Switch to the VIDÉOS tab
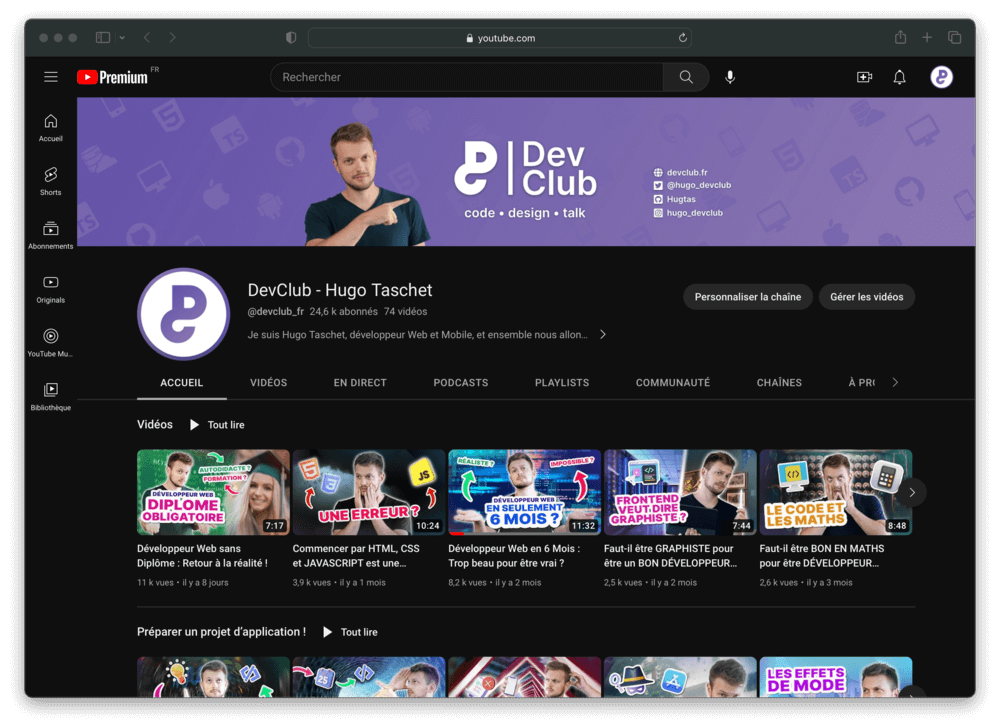1000x728 pixels. point(268,383)
